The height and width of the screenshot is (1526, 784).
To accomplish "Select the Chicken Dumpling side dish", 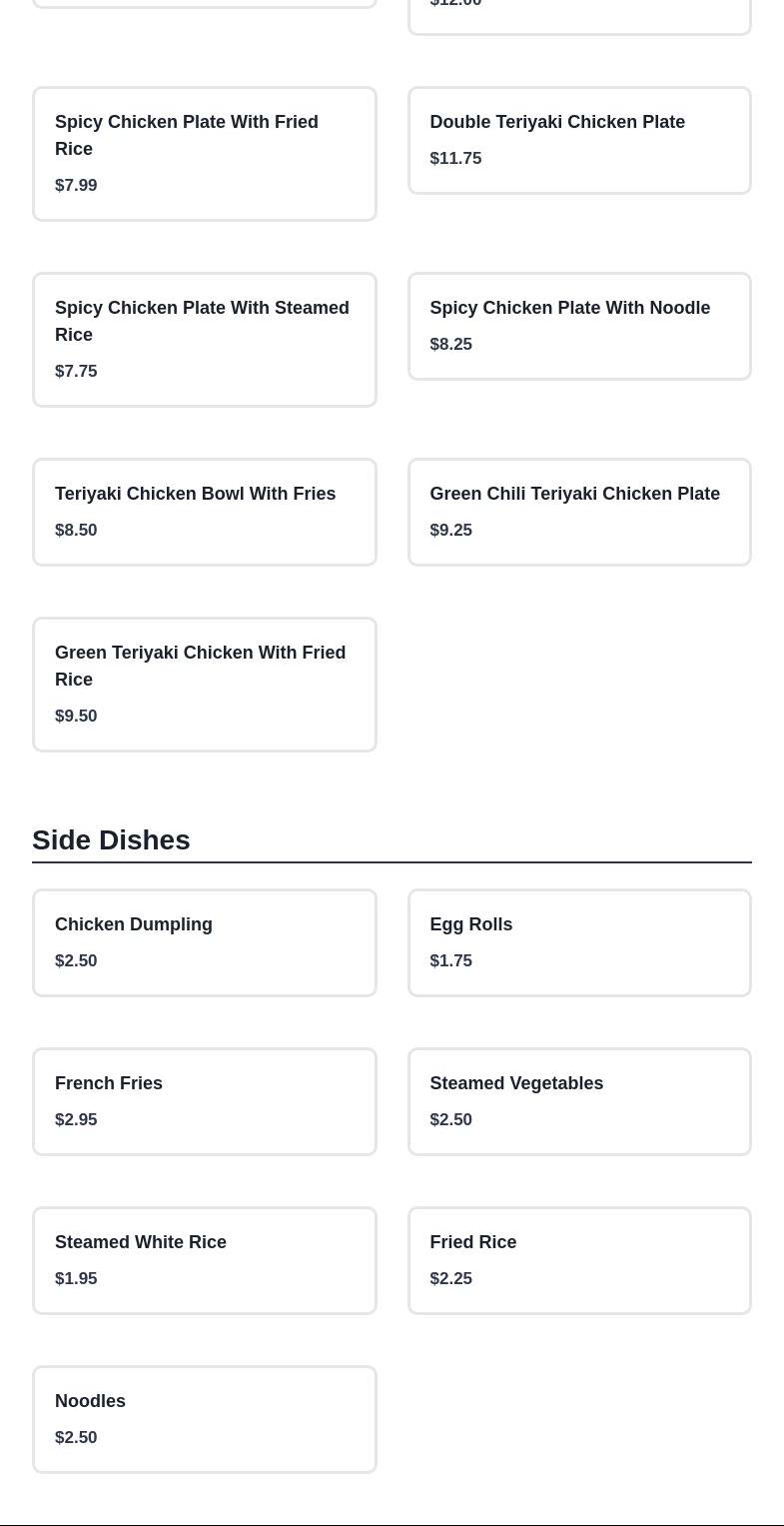I will 204,942.
